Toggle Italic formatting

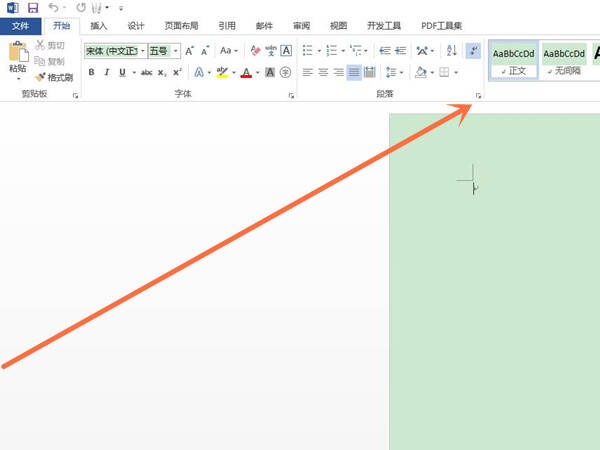(x=107, y=72)
